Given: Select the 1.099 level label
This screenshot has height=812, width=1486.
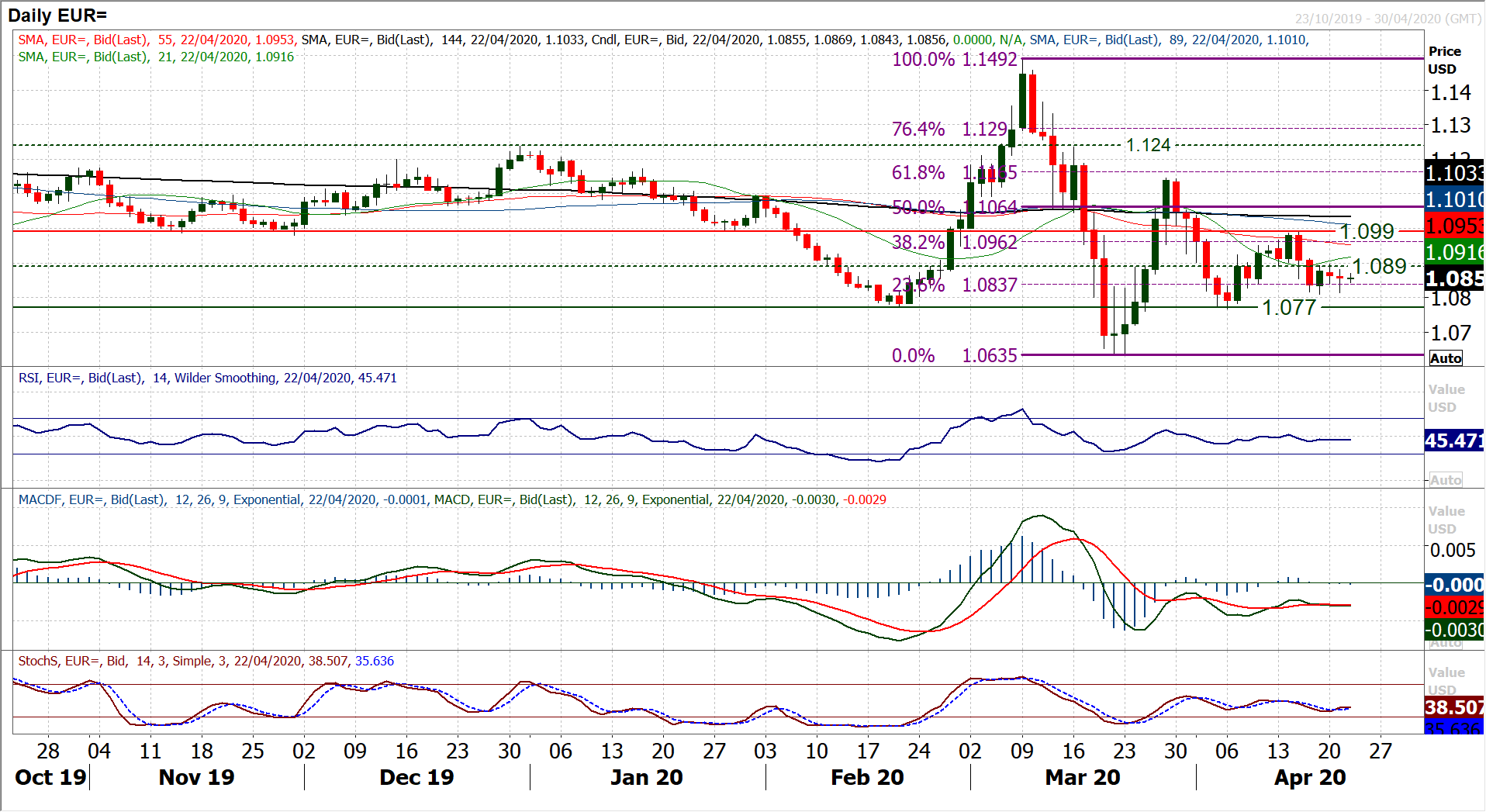Looking at the screenshot, I should point(1367,232).
